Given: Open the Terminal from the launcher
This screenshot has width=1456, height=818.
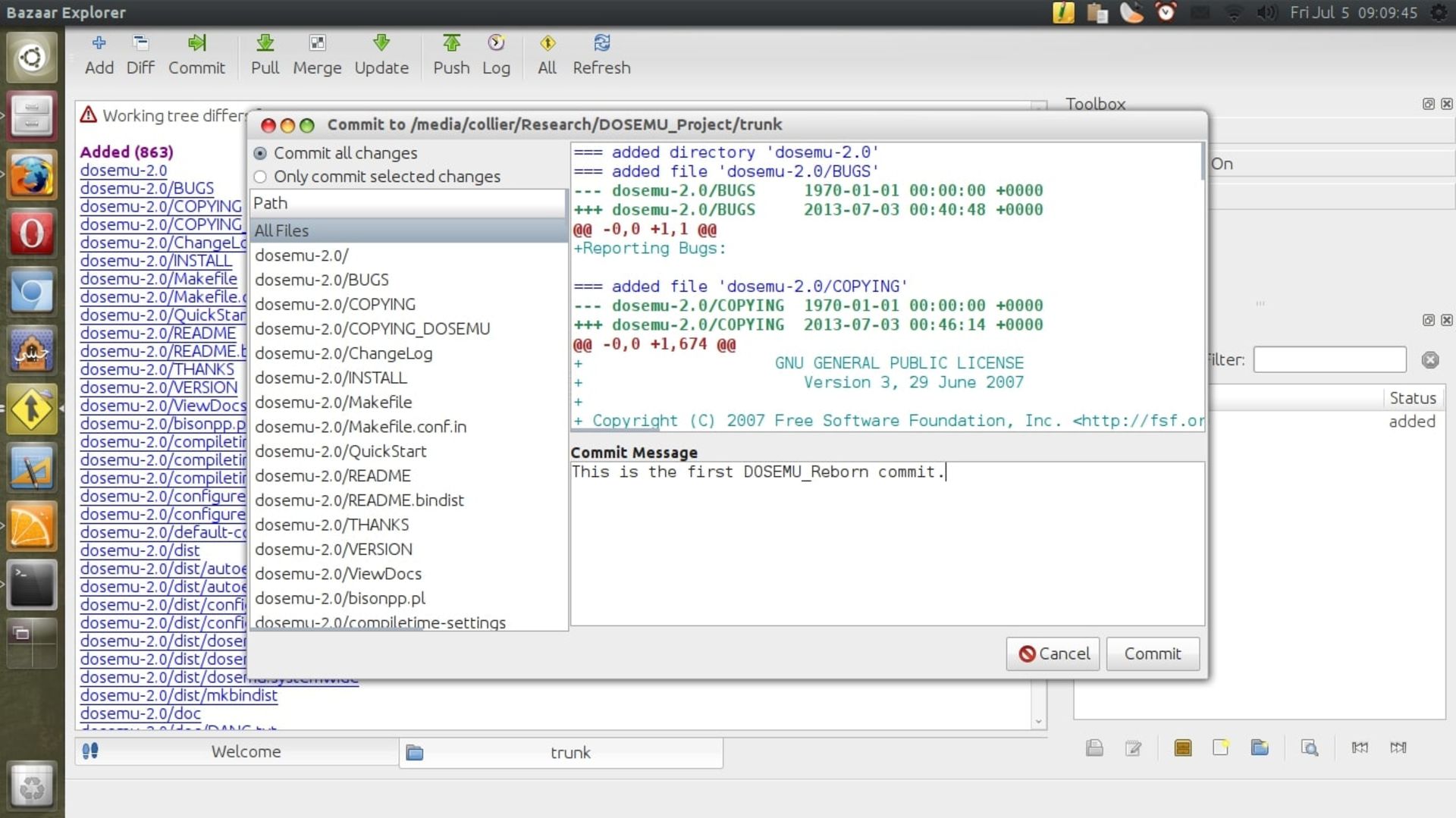Looking at the screenshot, I should [x=31, y=585].
